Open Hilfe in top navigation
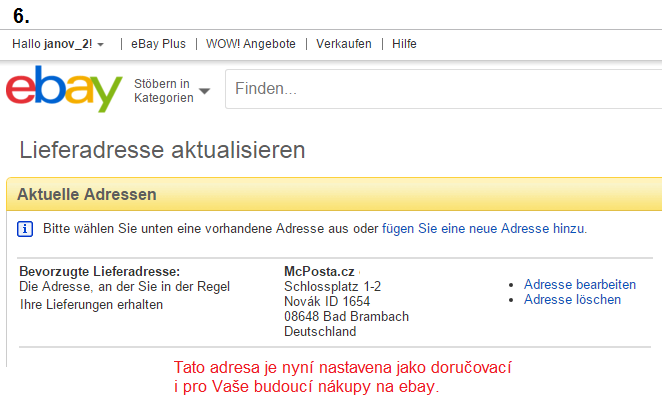 pyautogui.click(x=404, y=44)
